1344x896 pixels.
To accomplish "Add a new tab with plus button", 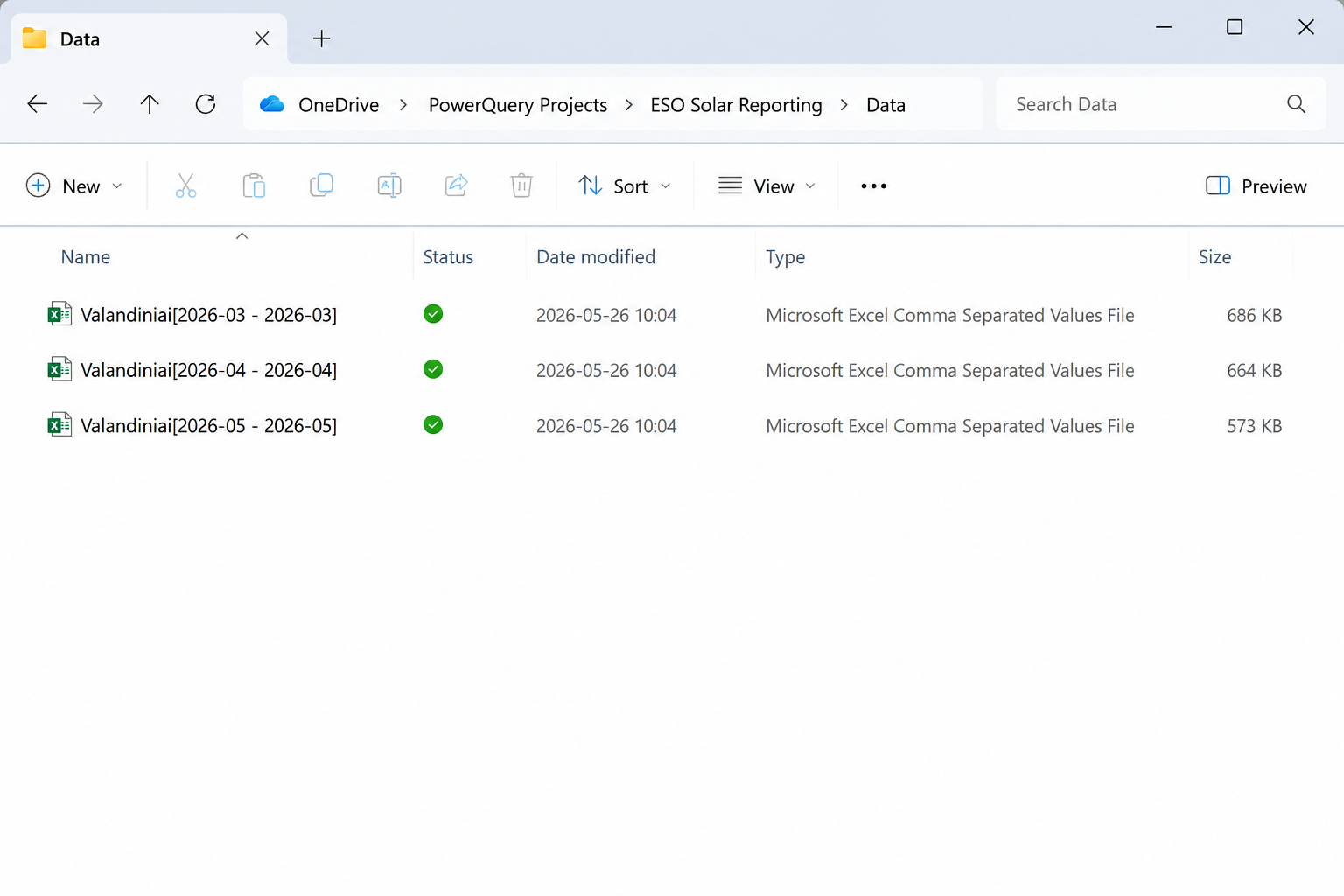I will tap(322, 38).
